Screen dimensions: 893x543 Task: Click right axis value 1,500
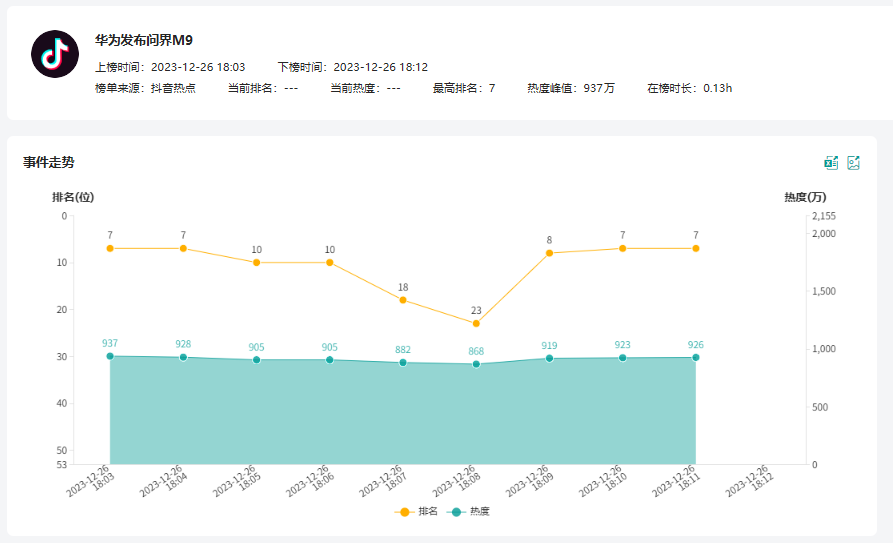point(824,291)
